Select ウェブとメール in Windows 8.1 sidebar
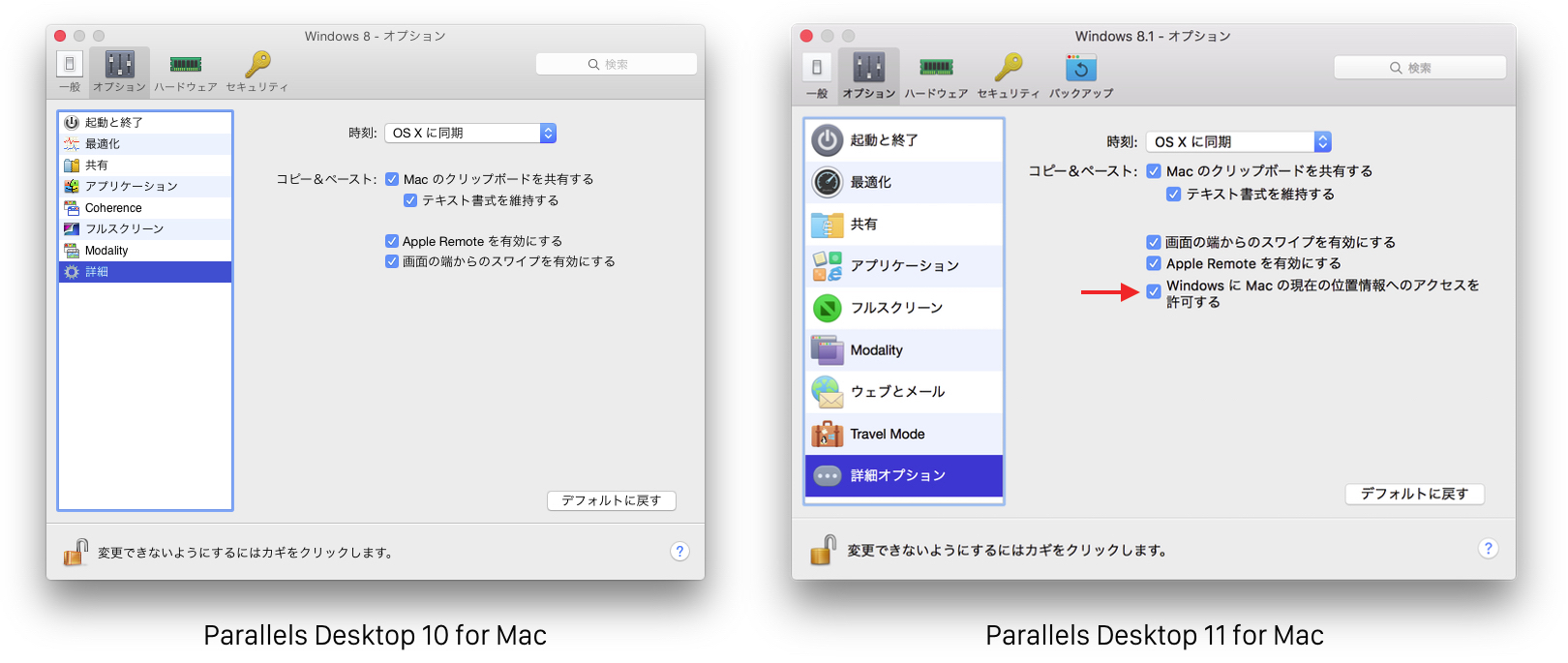This screenshot has height=663, width=1568. click(904, 392)
